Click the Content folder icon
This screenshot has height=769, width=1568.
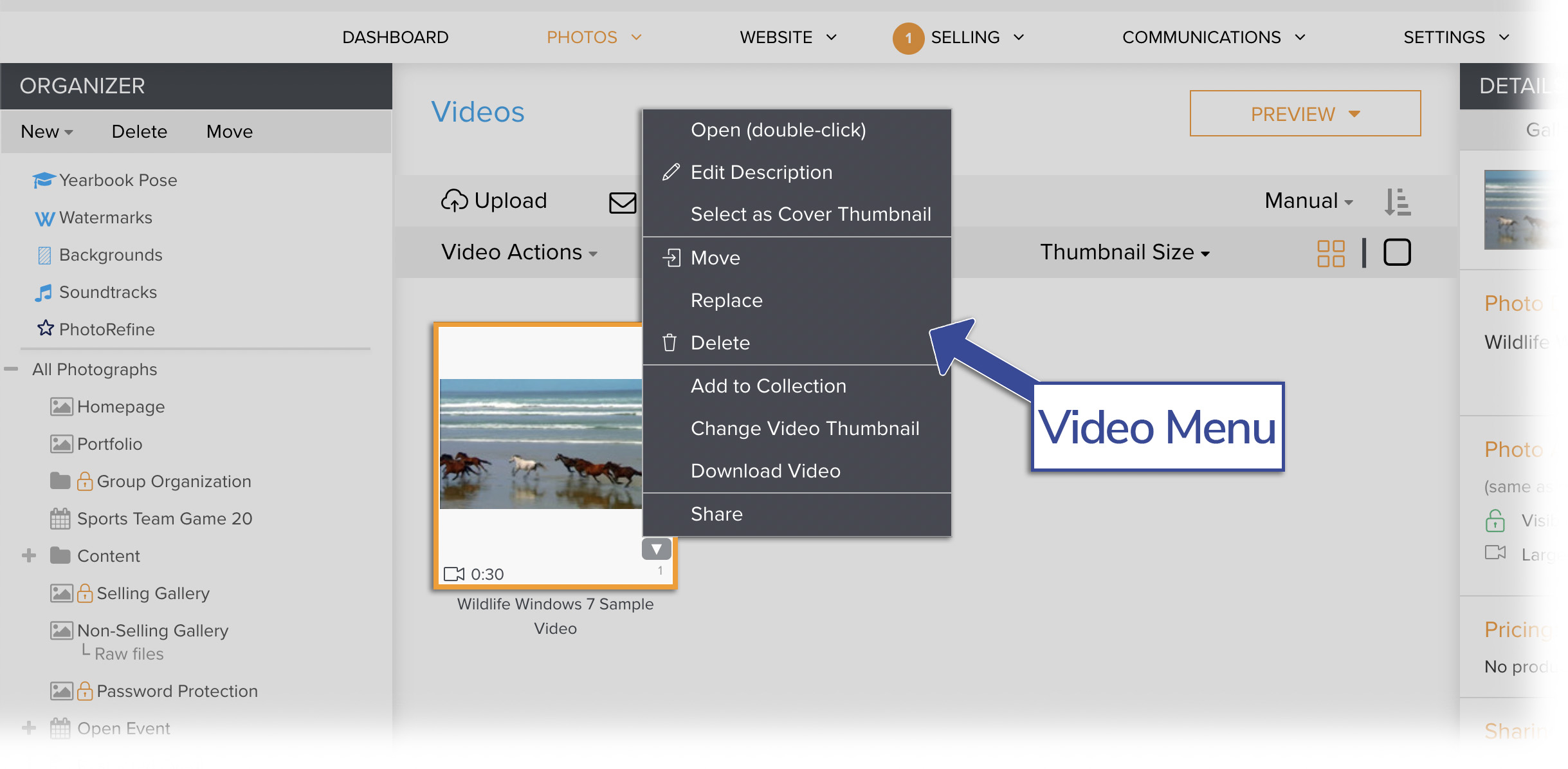coord(60,555)
